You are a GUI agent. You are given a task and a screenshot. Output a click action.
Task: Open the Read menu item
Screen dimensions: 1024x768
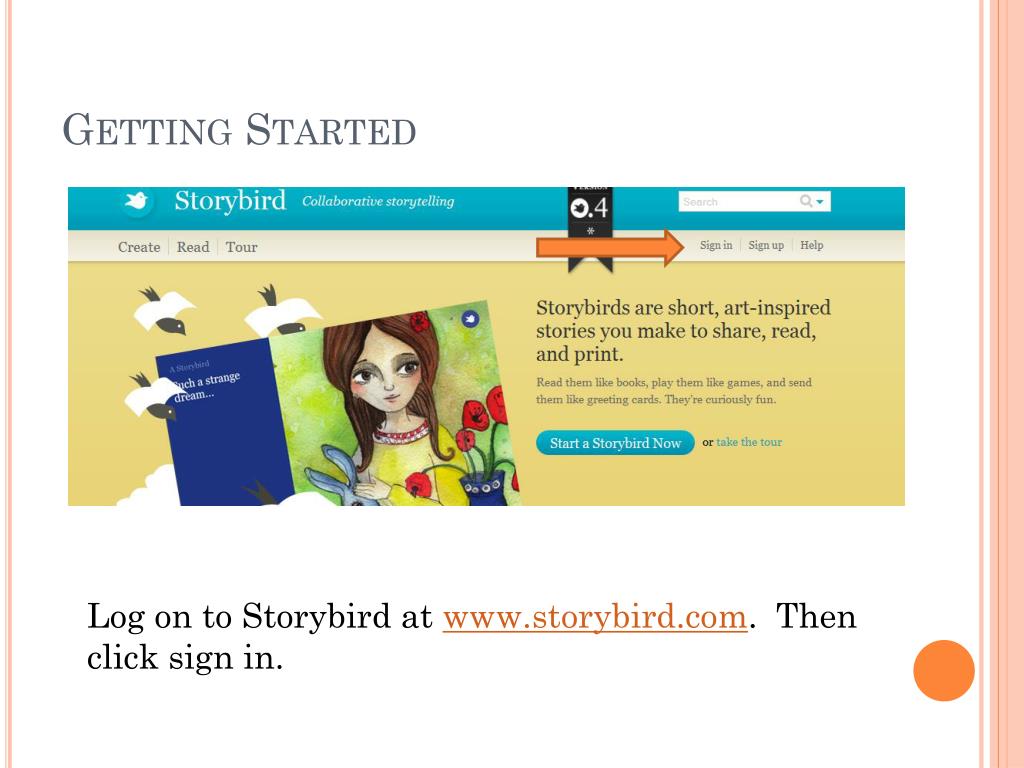coord(193,247)
